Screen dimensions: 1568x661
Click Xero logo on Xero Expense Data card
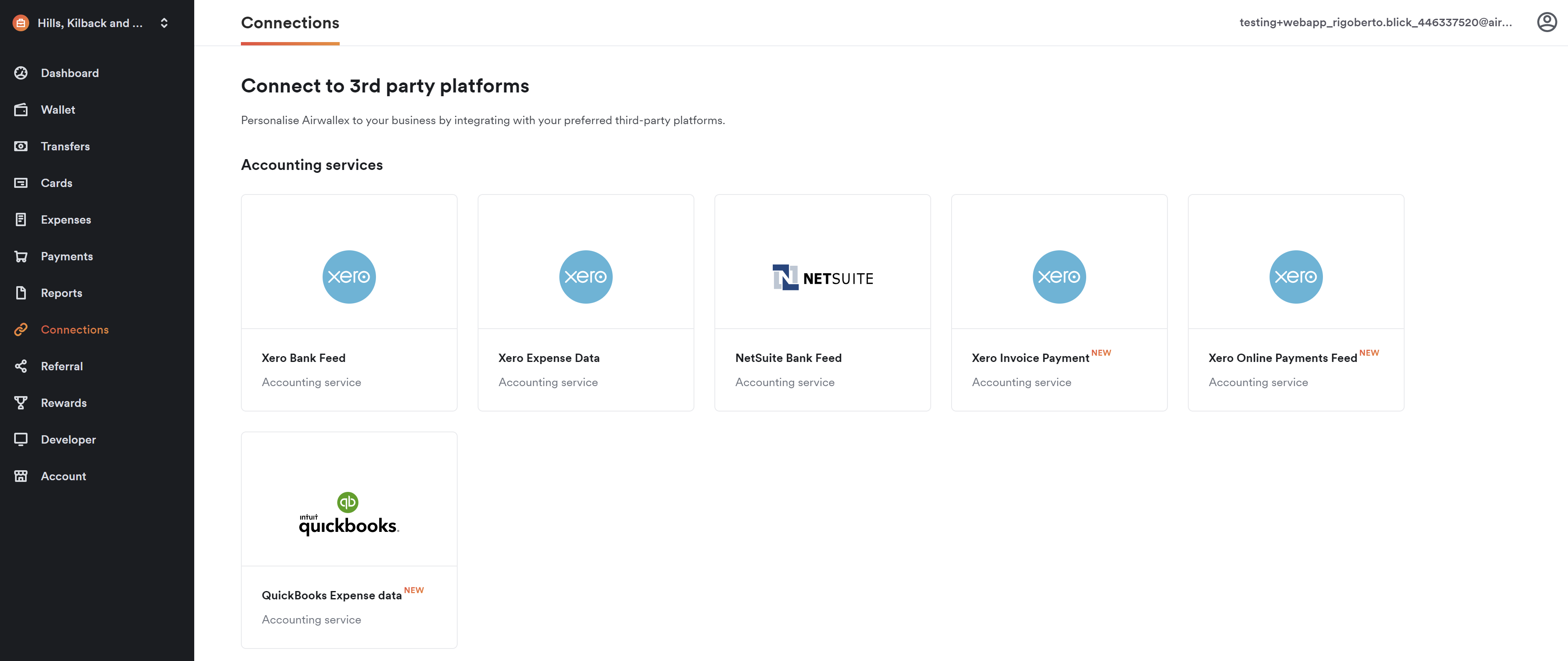click(586, 277)
